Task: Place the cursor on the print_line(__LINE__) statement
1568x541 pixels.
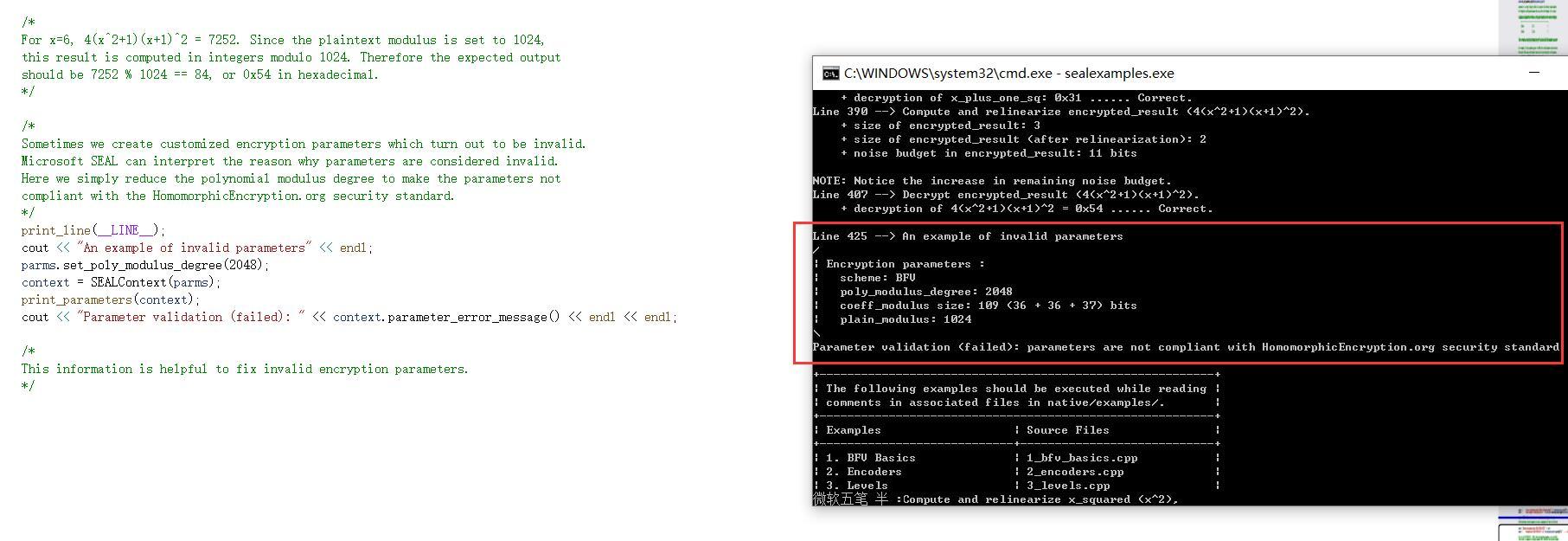Action: point(93,230)
